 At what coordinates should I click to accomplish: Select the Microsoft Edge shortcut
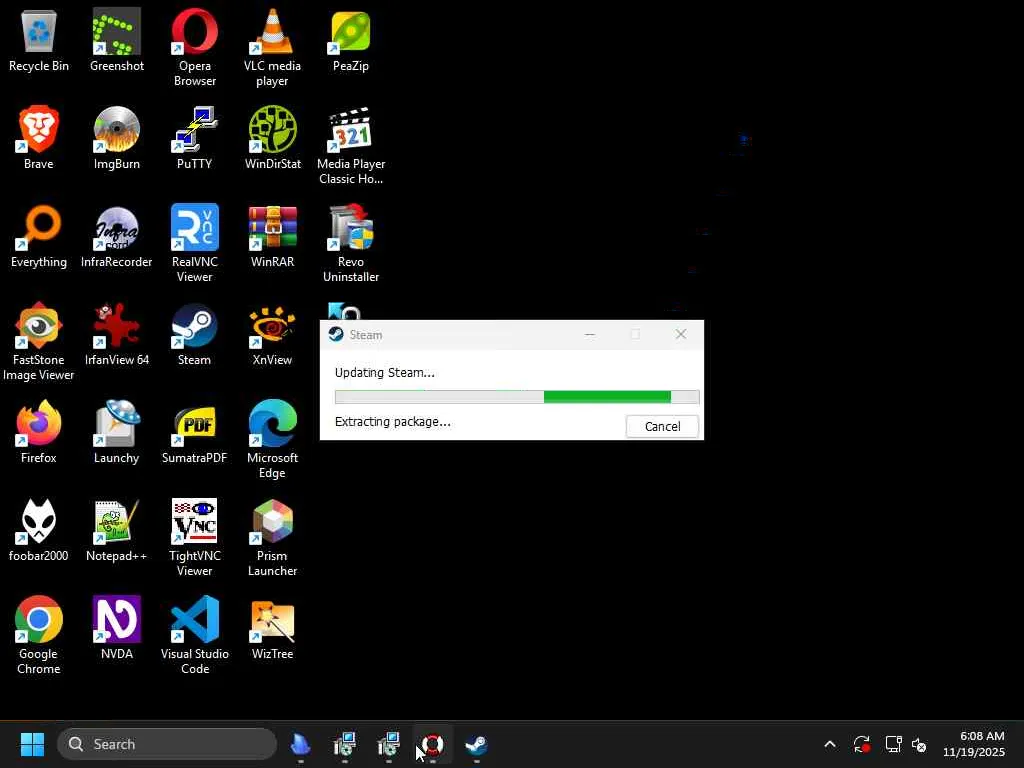pyautogui.click(x=272, y=440)
